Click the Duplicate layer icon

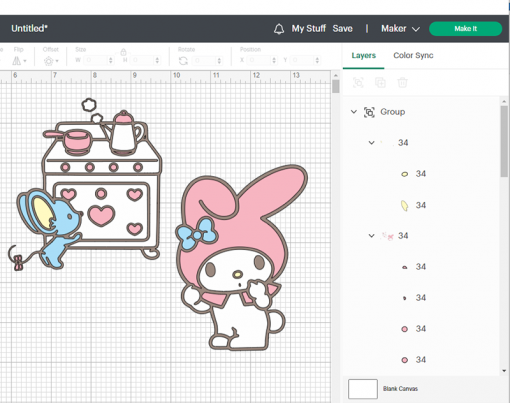[x=380, y=82]
